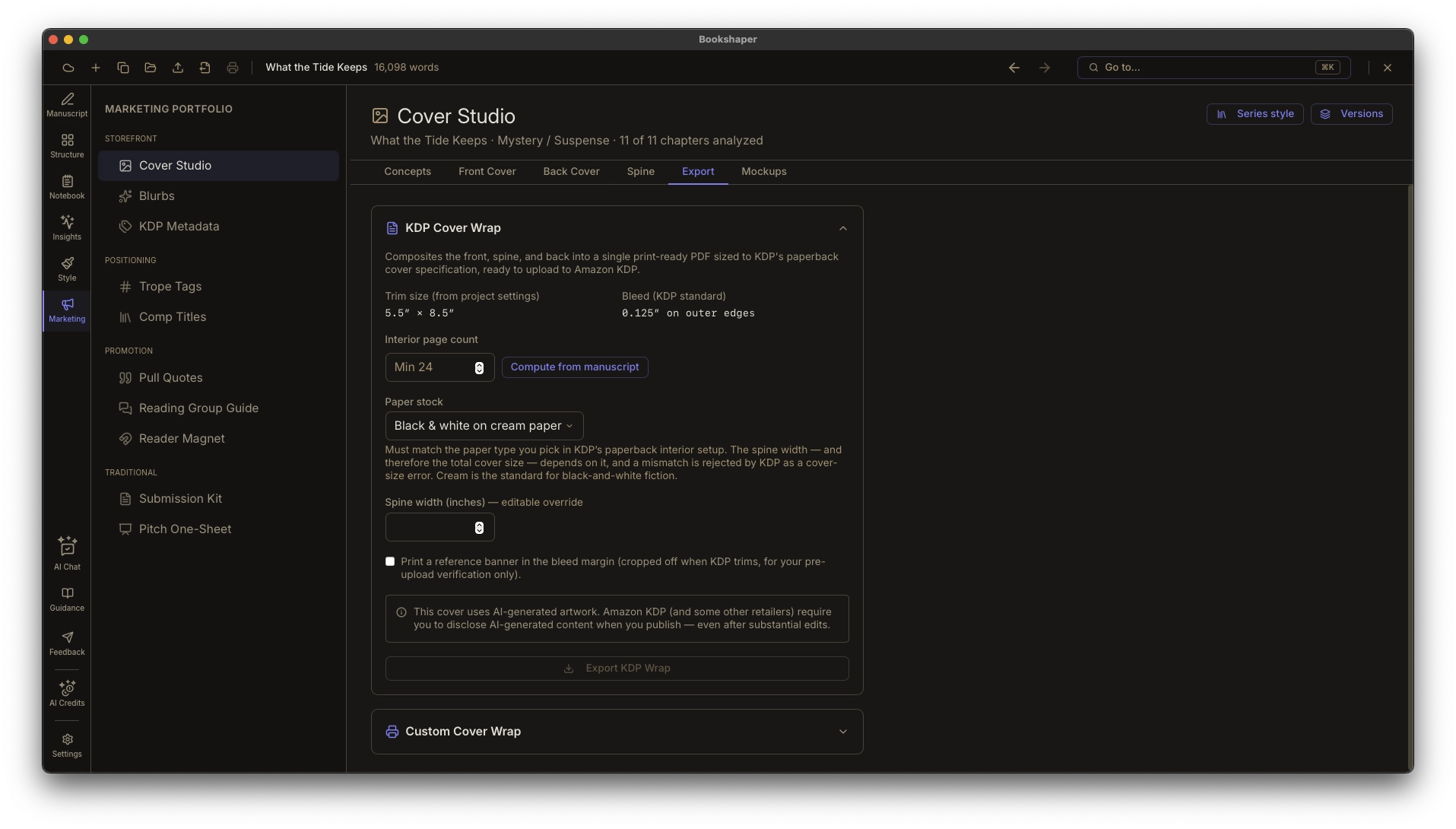Navigate forward with the right arrow
Viewport: 1456px width, 829px height.
coord(1045,68)
